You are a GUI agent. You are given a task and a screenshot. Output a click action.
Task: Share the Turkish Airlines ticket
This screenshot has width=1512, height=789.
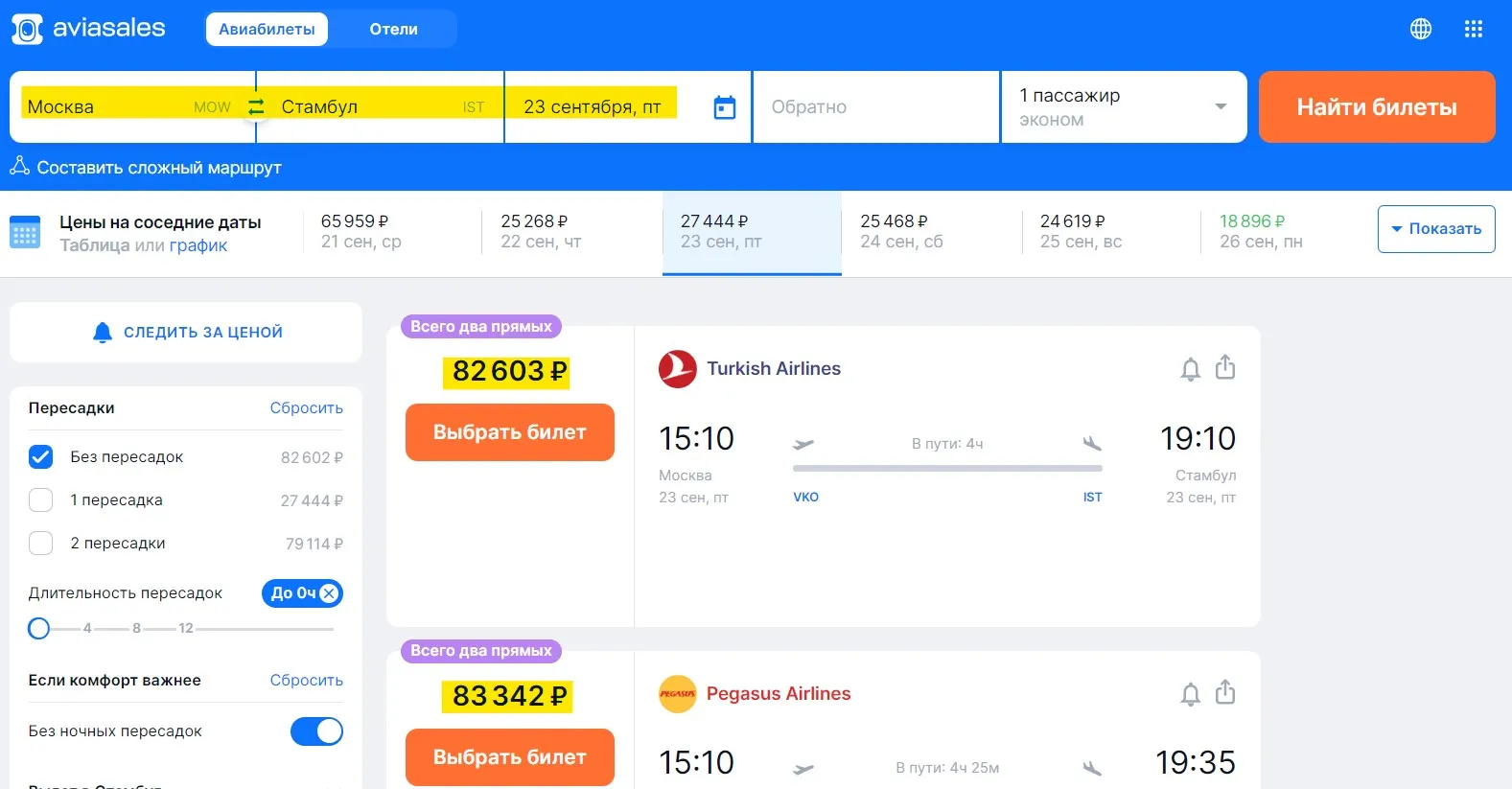tap(1225, 368)
